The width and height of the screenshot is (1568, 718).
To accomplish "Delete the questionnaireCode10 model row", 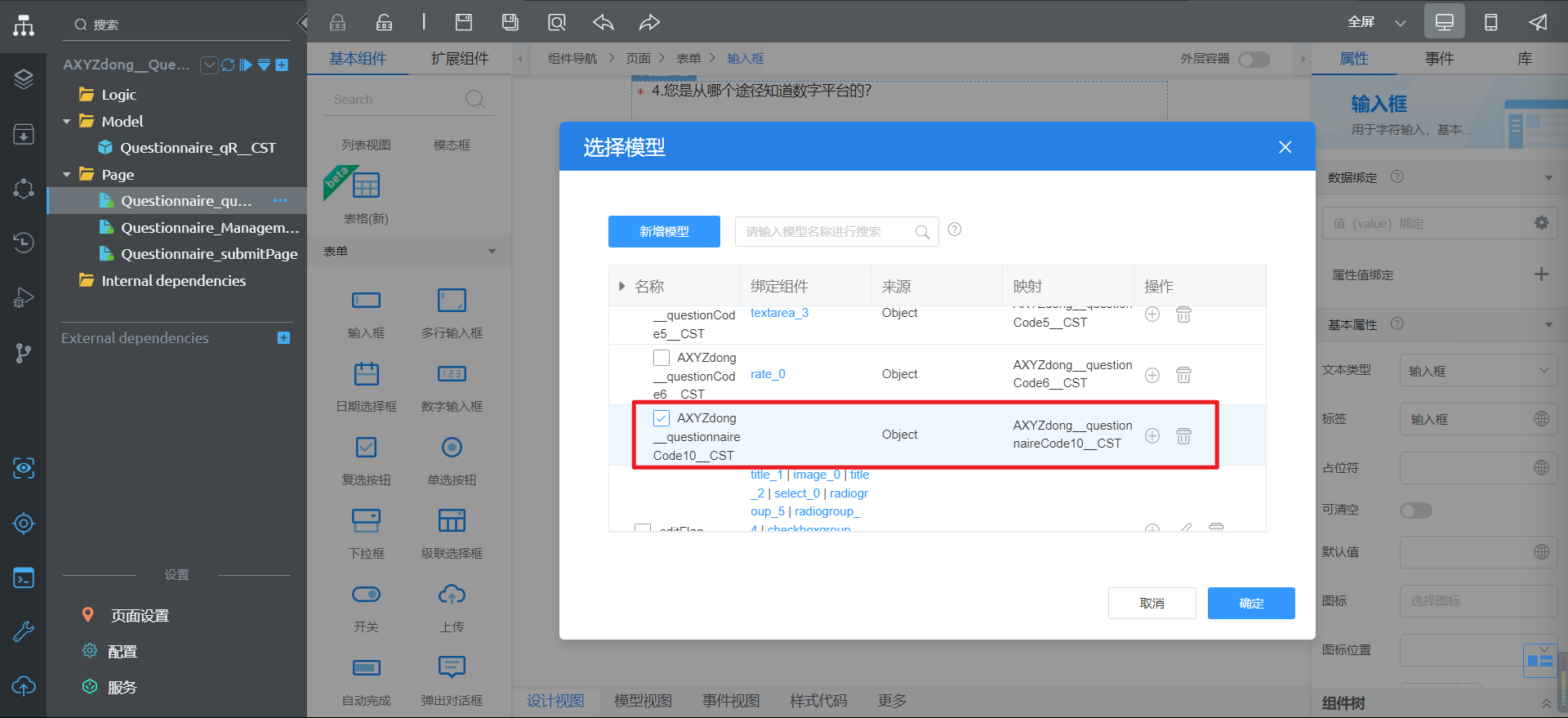I will click(x=1183, y=435).
